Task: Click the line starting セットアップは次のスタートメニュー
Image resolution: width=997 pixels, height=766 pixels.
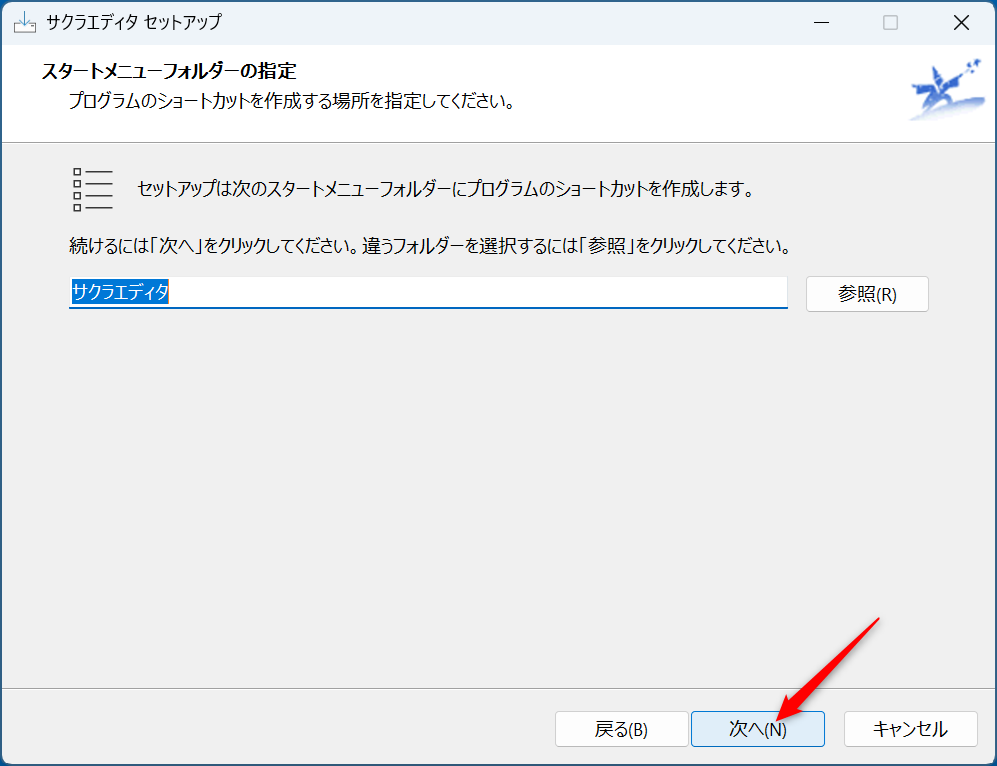Action: (446, 189)
